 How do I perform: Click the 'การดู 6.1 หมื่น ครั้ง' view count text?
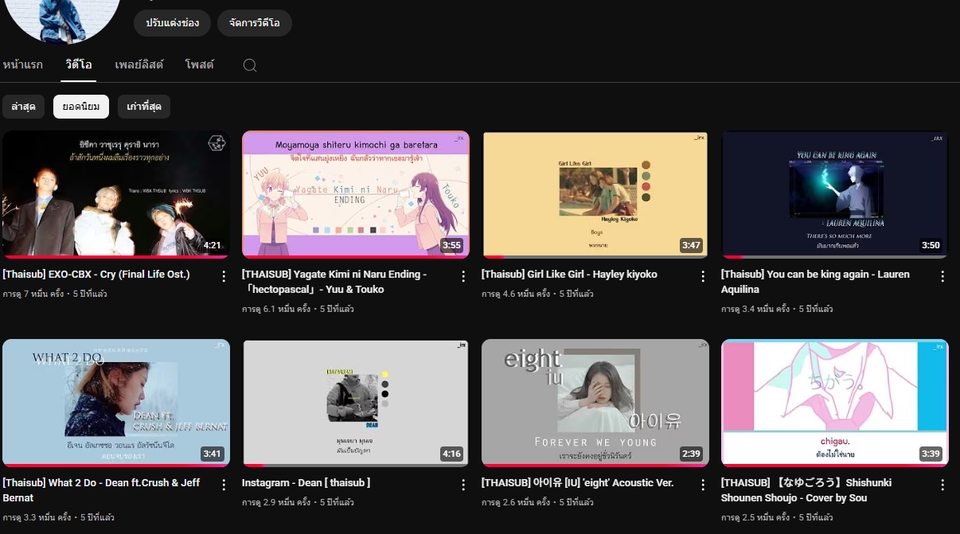276,309
